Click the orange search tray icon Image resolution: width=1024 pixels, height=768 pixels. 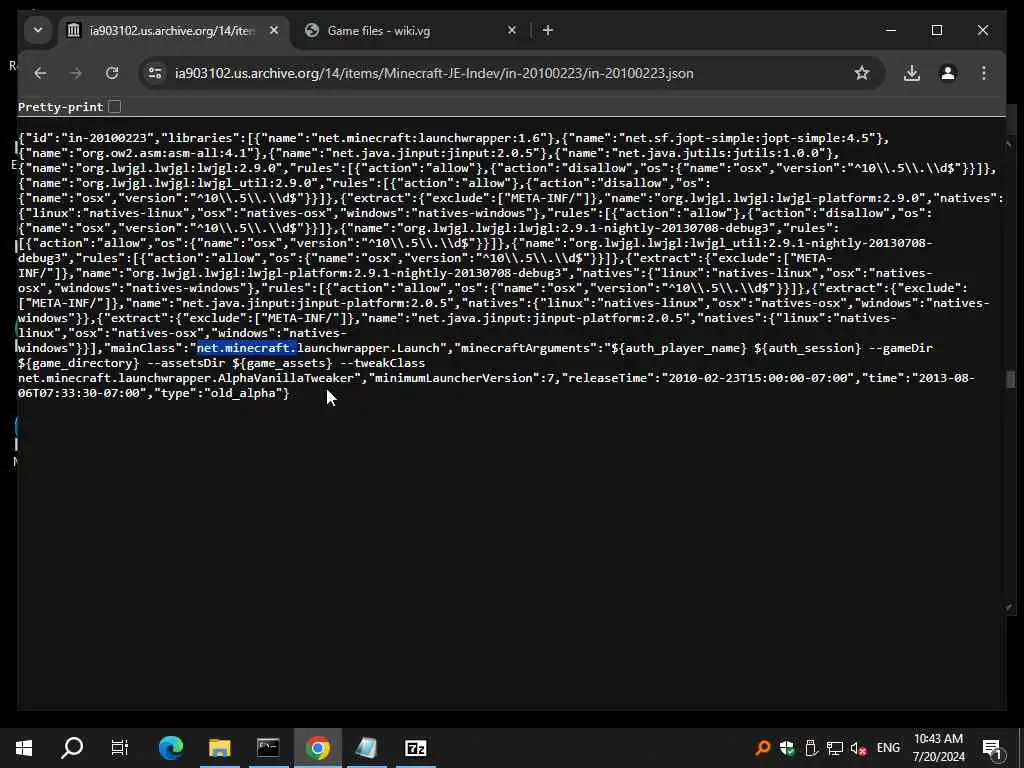pos(762,748)
